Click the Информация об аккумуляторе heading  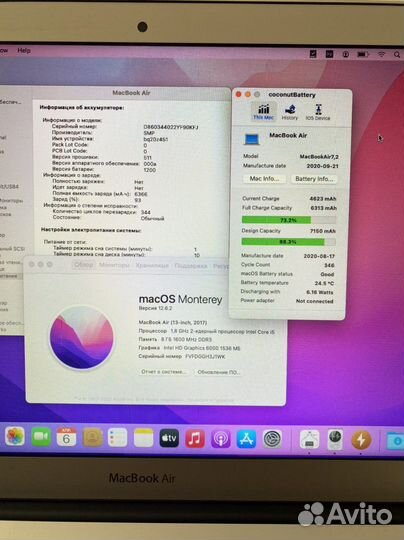point(82,108)
